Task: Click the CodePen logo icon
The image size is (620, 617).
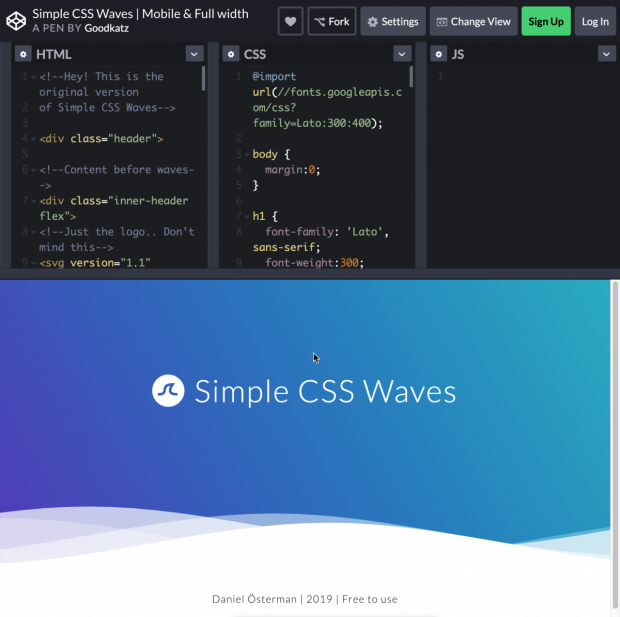Action: click(x=16, y=21)
